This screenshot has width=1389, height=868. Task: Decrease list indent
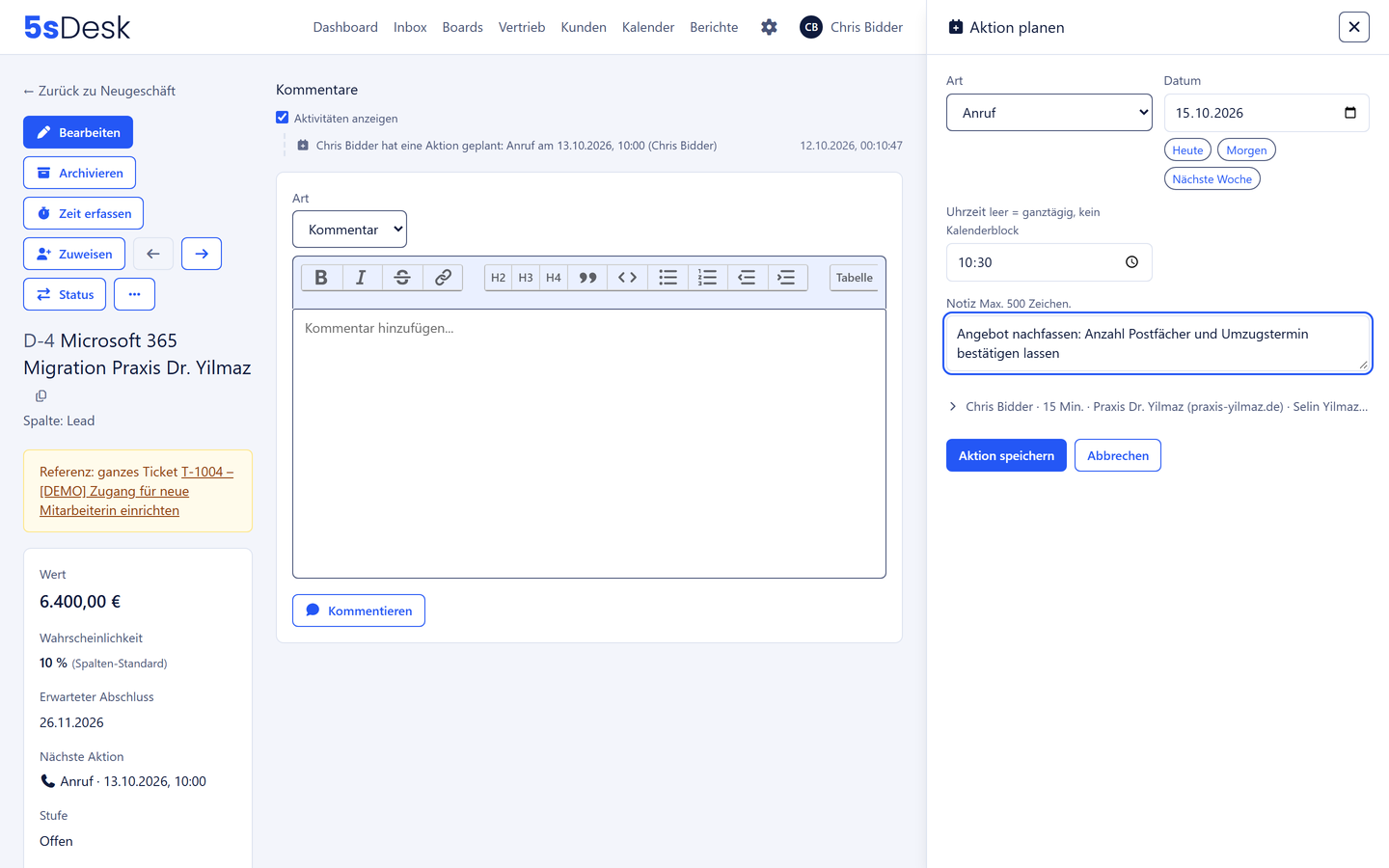coord(747,278)
